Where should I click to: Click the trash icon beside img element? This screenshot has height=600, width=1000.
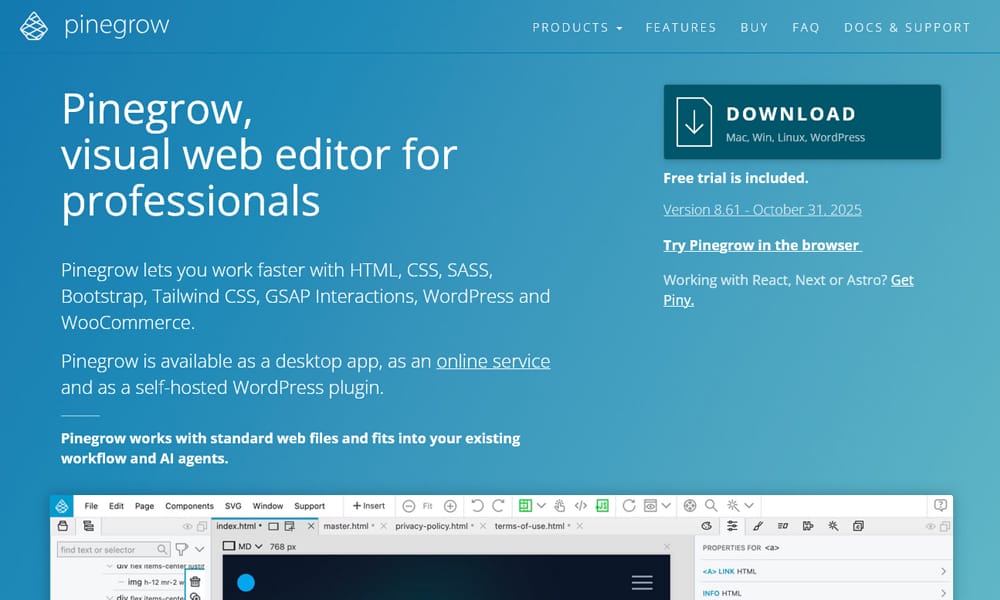(x=195, y=581)
